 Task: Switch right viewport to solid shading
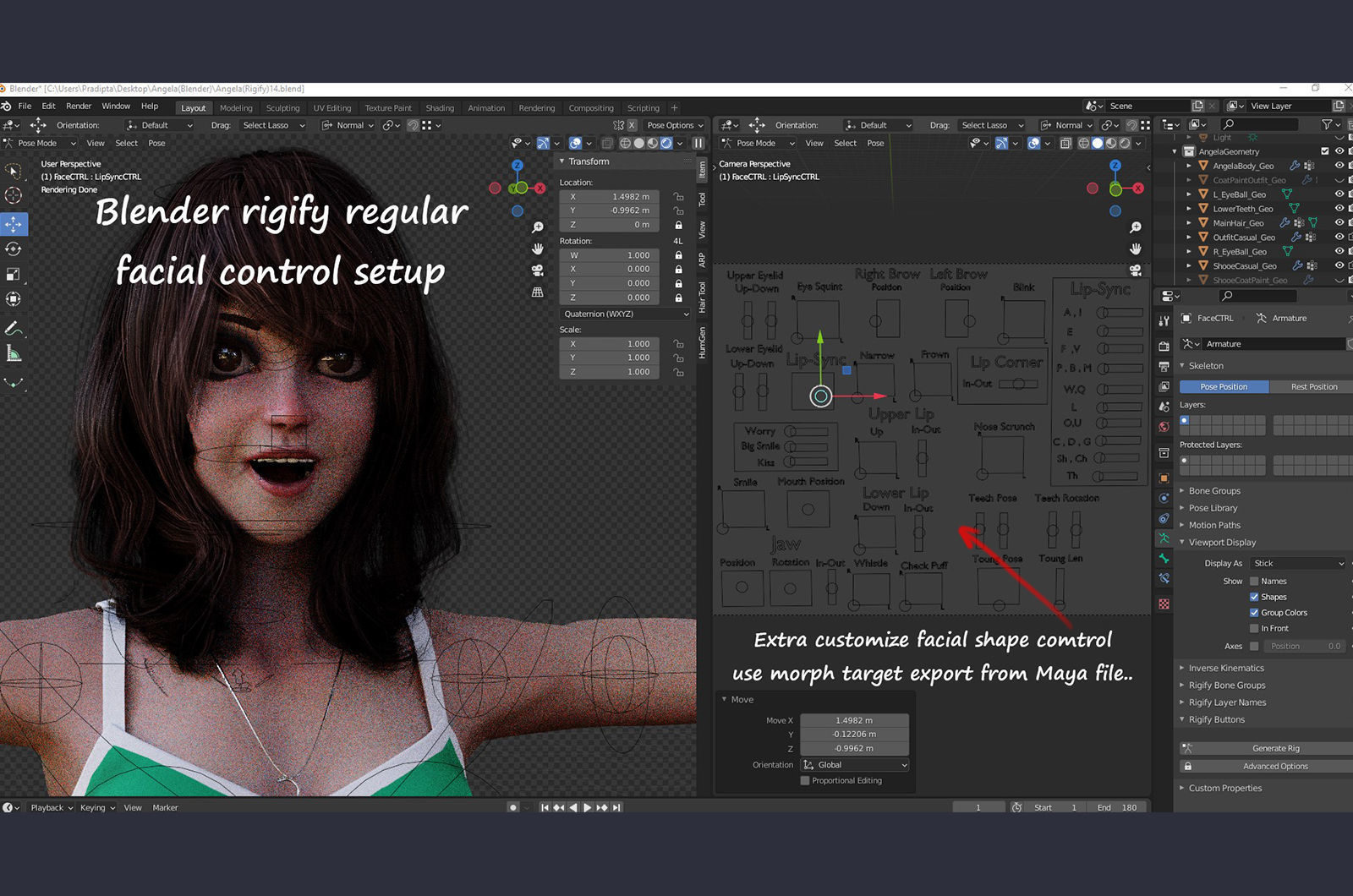(x=1098, y=144)
